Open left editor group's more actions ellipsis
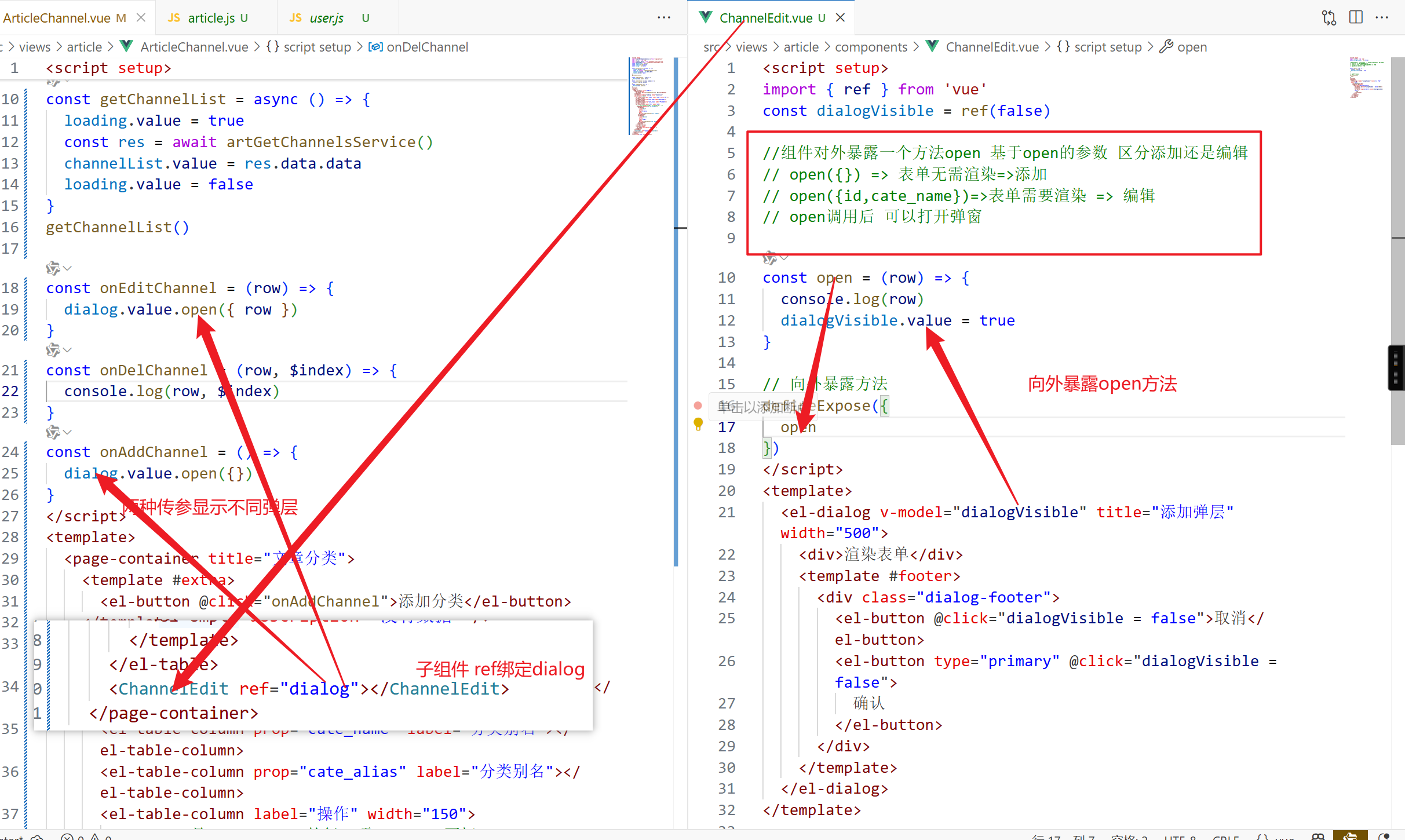 point(664,18)
